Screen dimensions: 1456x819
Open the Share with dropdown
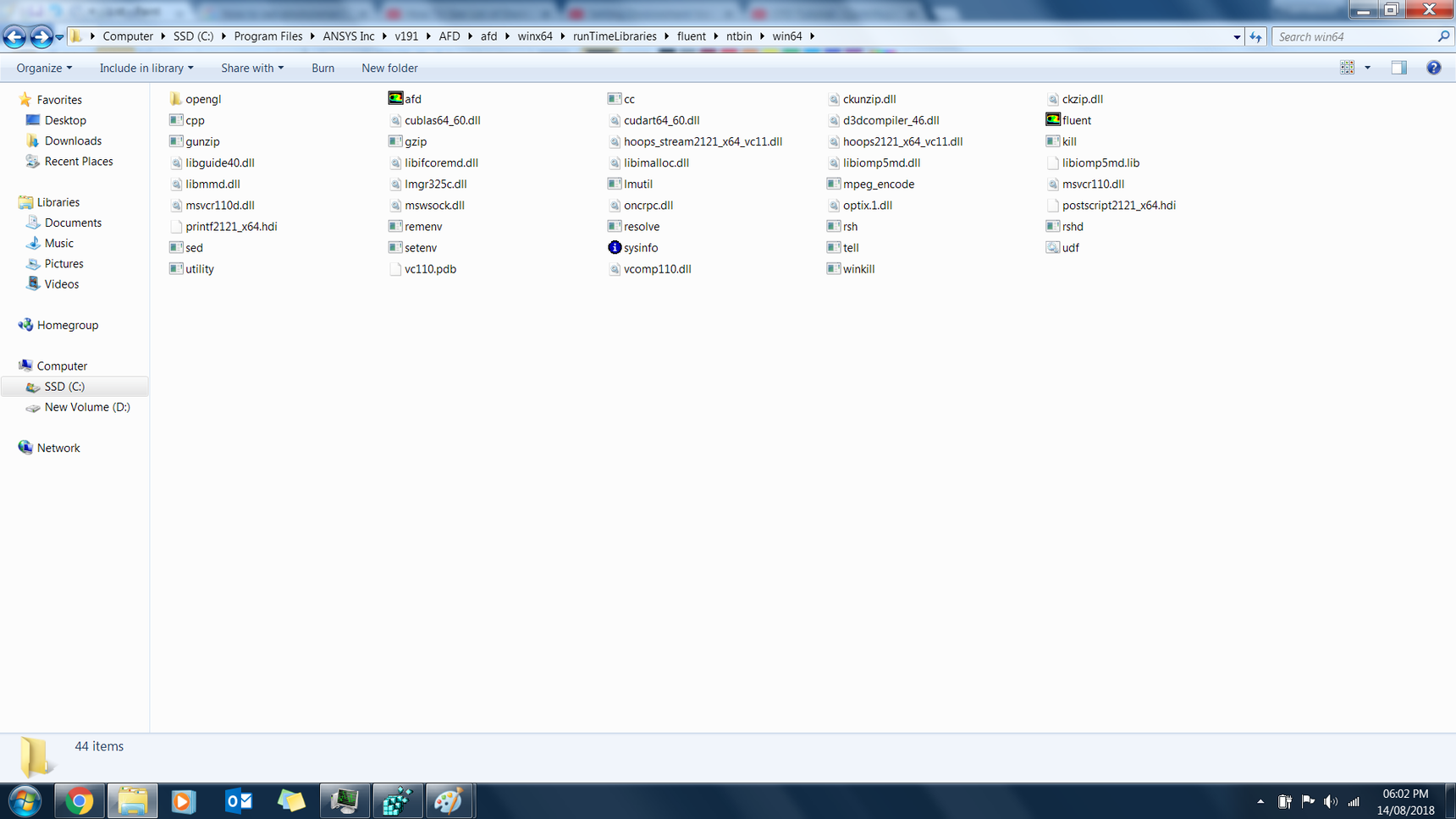pyautogui.click(x=252, y=68)
